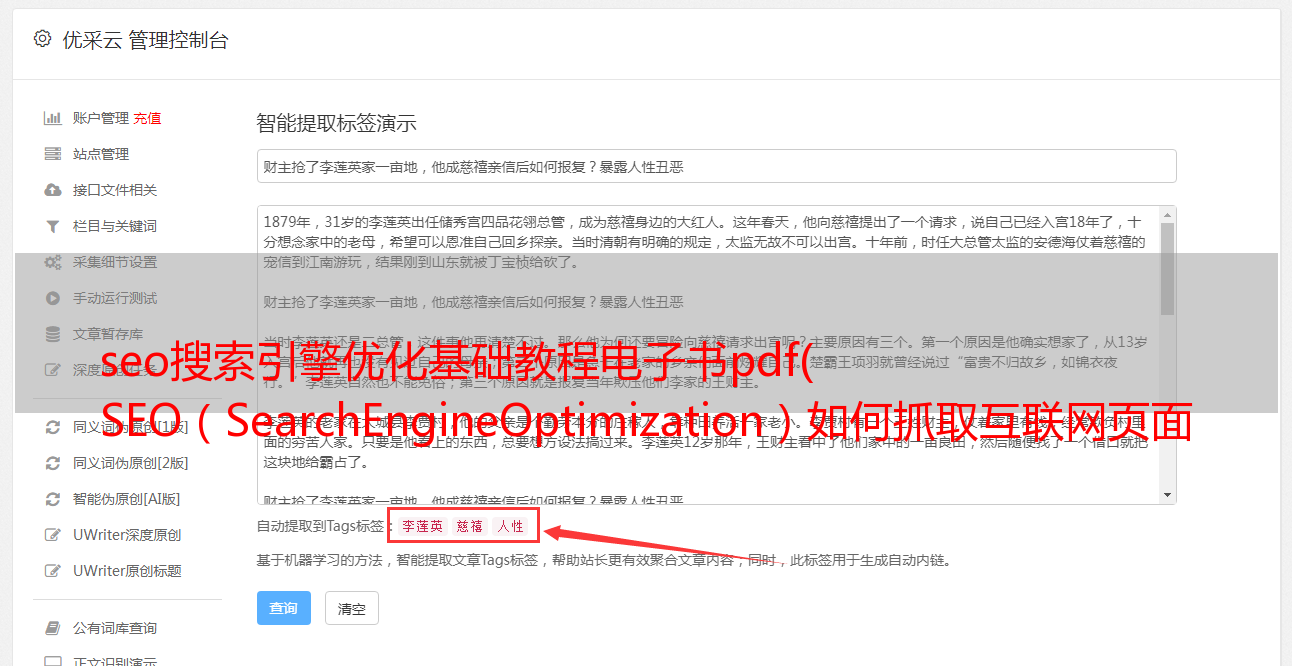
Task: Click the cogs icon for 采集细节设置
Action: click(x=53, y=262)
